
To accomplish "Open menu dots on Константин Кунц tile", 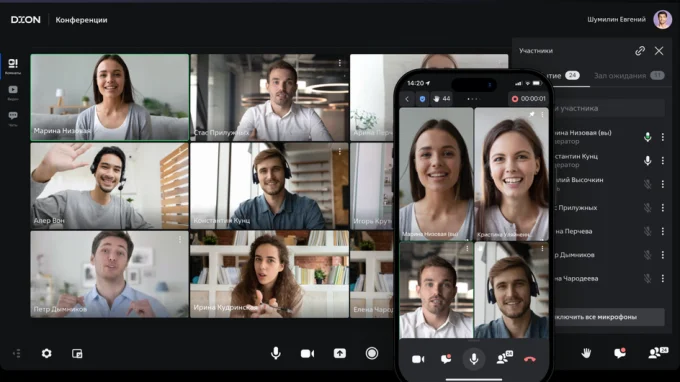I will (340, 151).
